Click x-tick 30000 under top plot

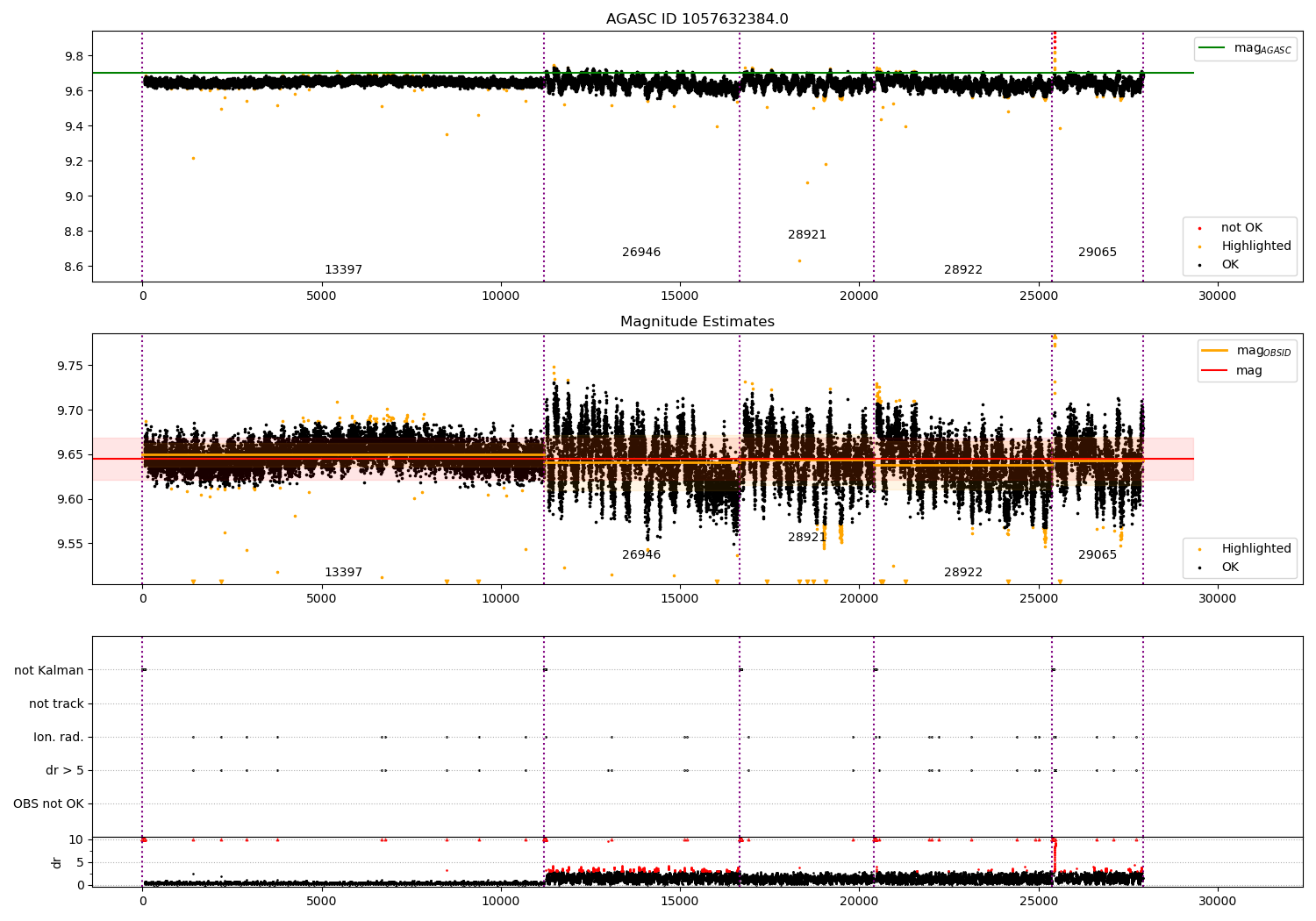tap(1218, 296)
